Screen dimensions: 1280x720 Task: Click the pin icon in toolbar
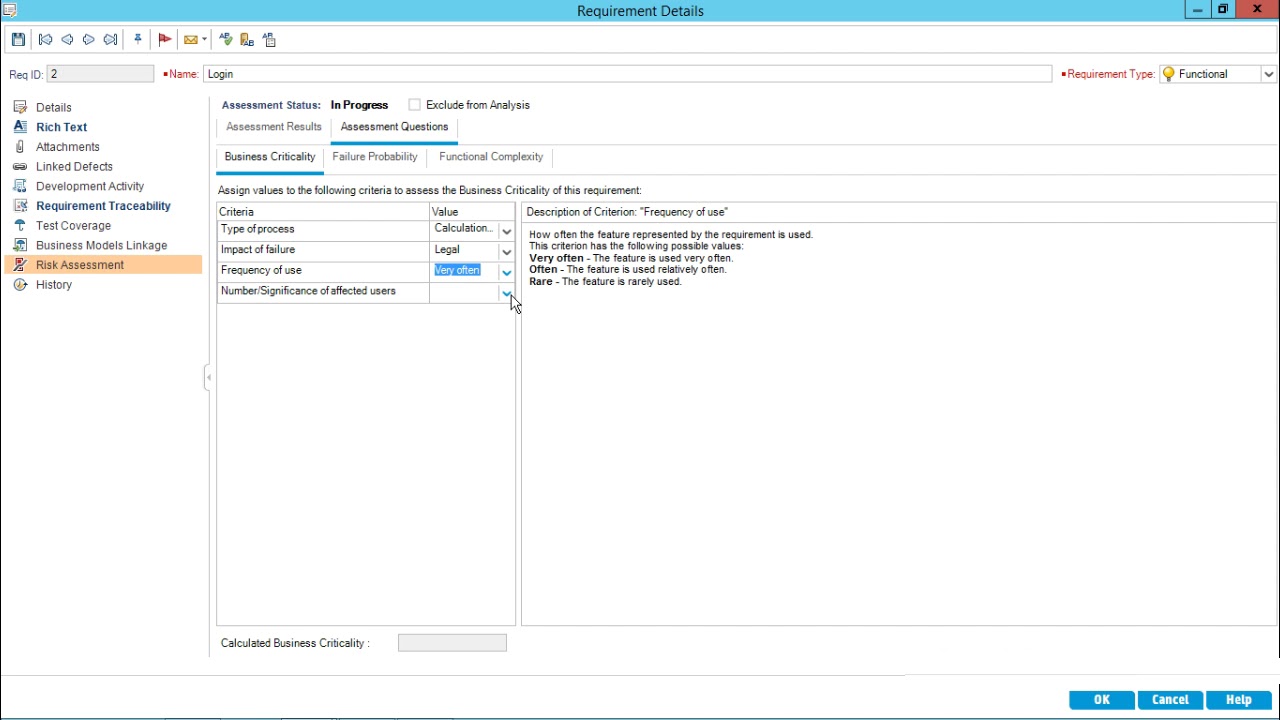[138, 40]
